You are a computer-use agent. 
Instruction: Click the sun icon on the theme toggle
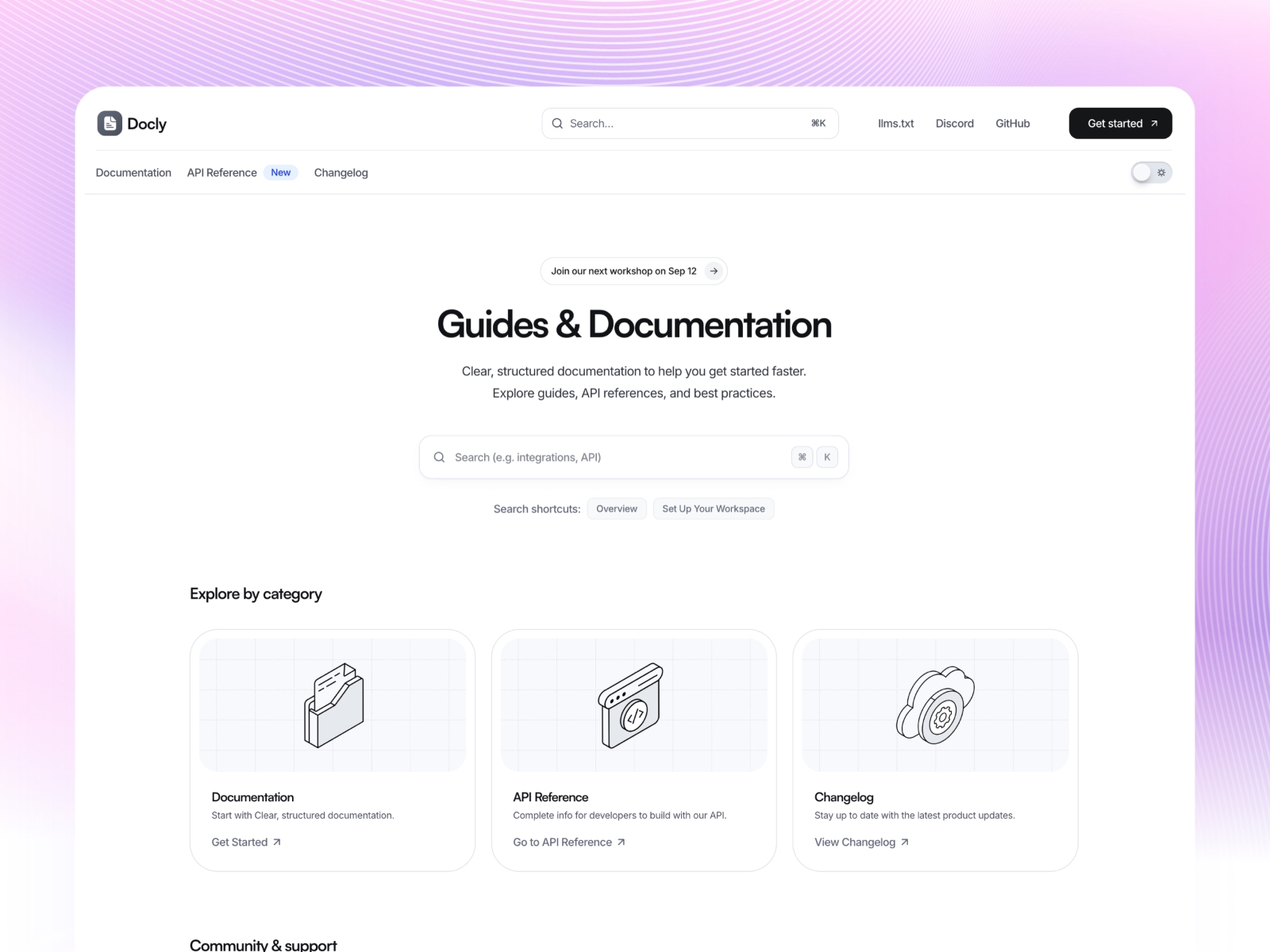pos(1161,172)
